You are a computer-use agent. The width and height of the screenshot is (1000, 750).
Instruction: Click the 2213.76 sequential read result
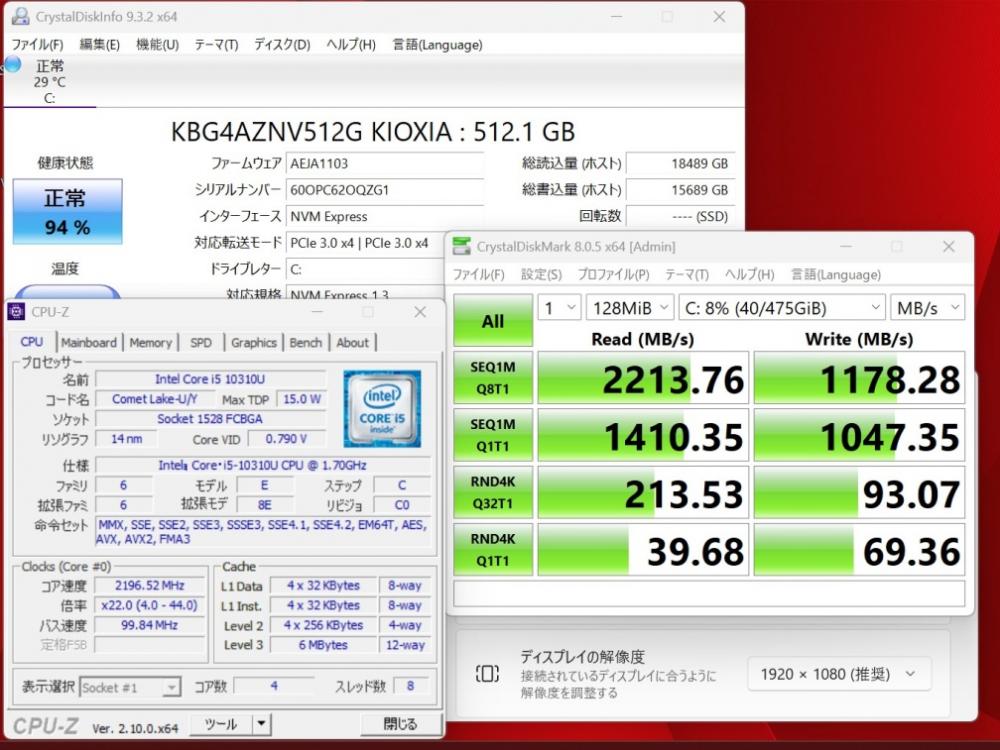(643, 378)
